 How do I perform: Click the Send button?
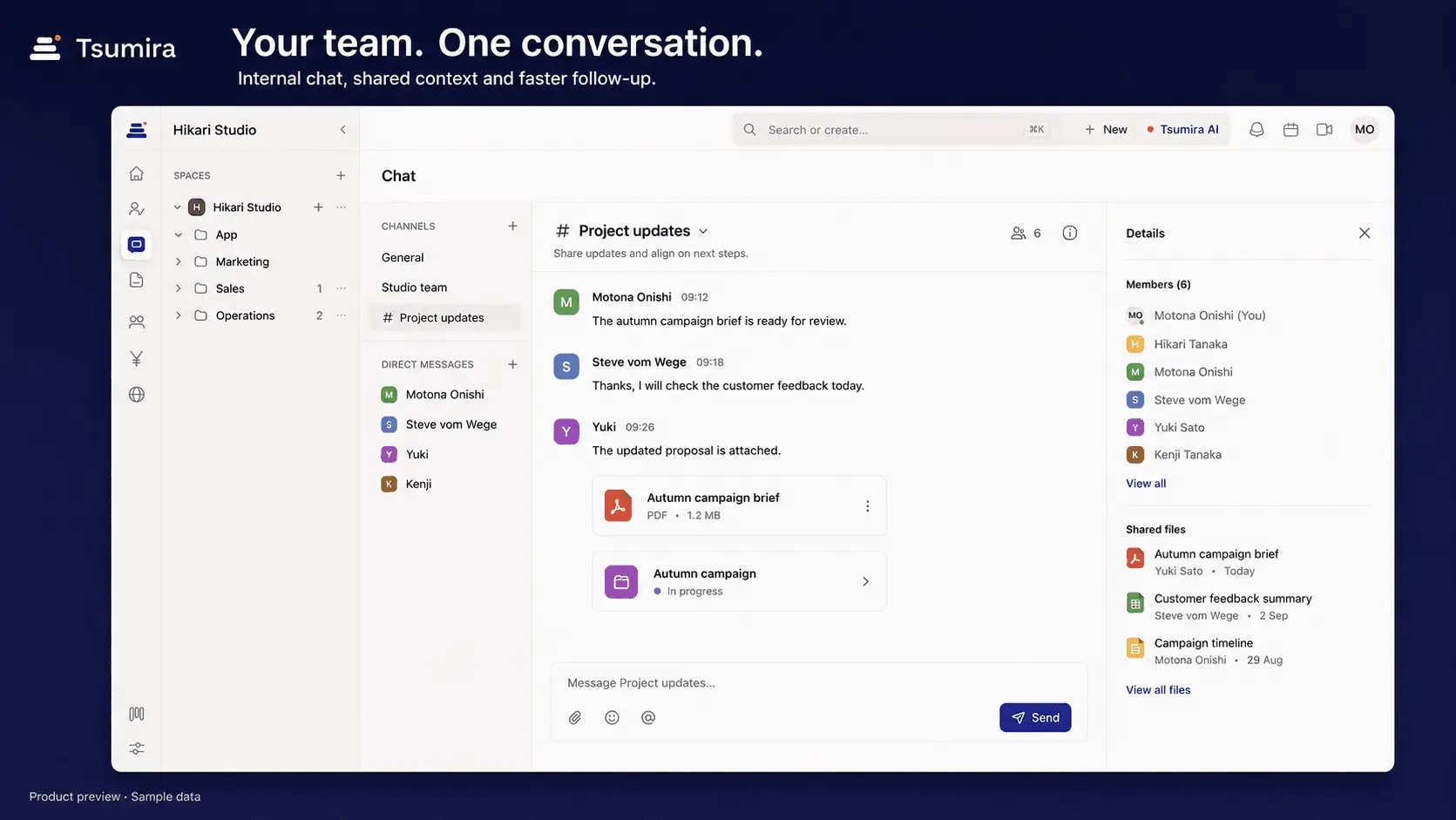tap(1035, 717)
